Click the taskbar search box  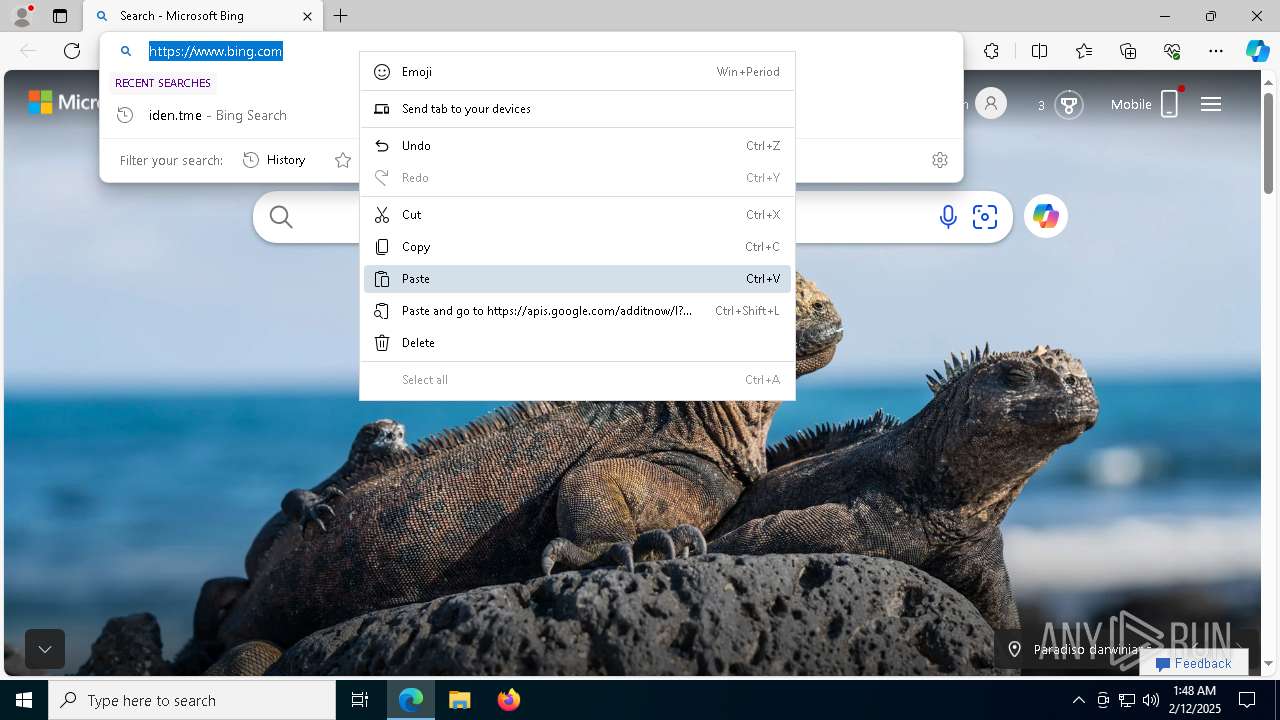[192, 700]
